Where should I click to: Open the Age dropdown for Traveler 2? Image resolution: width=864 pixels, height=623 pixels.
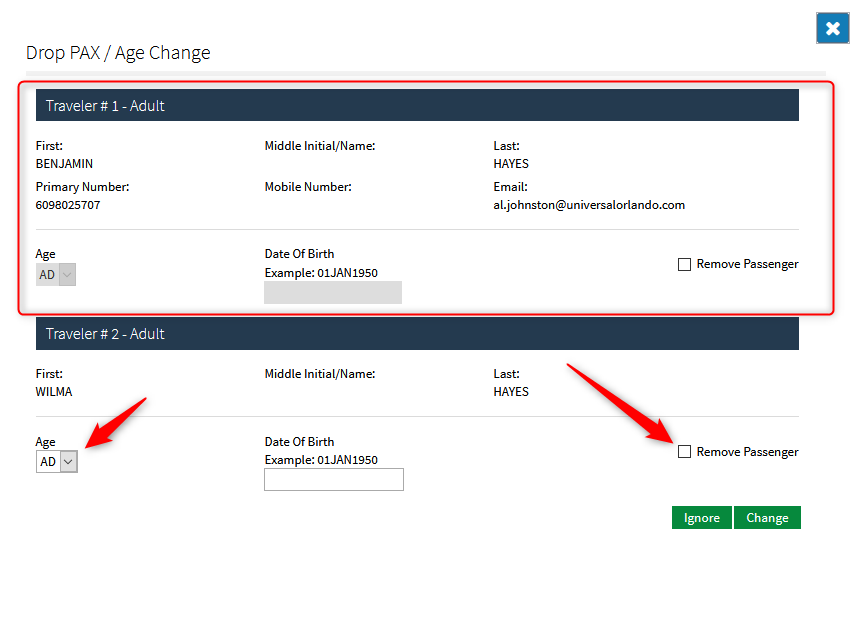pyautogui.click(x=57, y=462)
